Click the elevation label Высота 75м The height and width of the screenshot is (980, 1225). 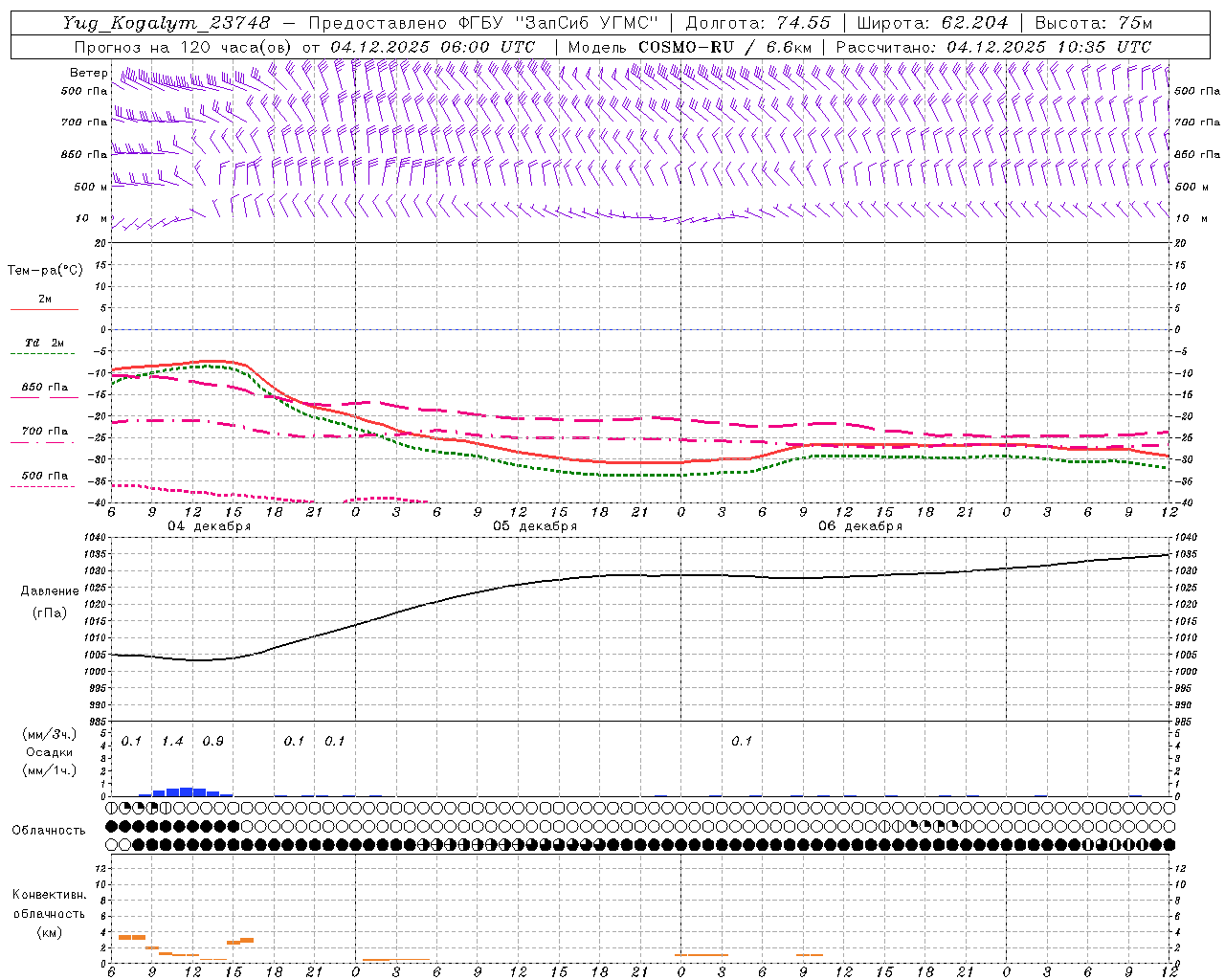(1093, 23)
